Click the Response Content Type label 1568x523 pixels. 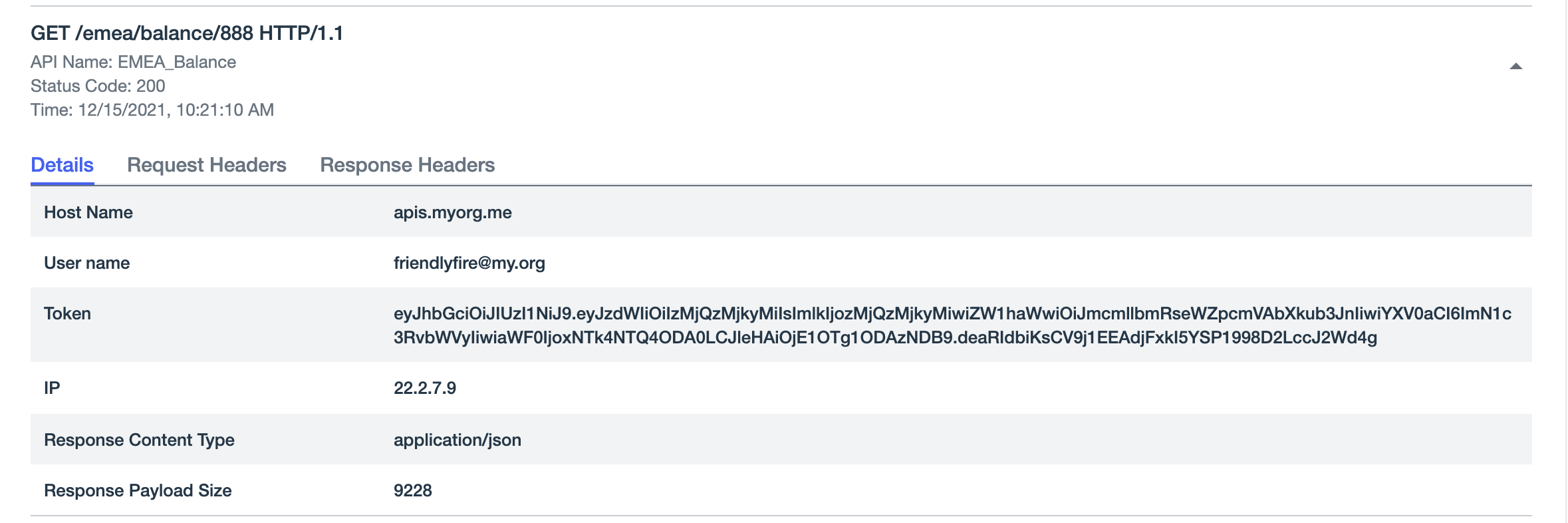(x=139, y=440)
